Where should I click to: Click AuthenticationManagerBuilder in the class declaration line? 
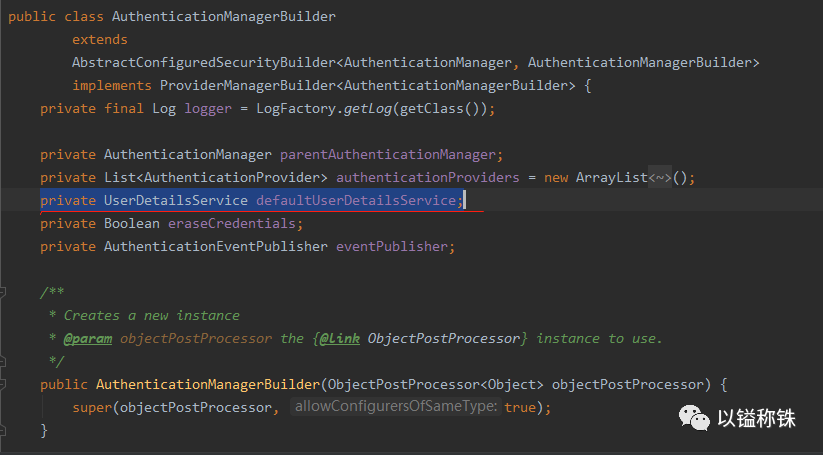(x=224, y=17)
